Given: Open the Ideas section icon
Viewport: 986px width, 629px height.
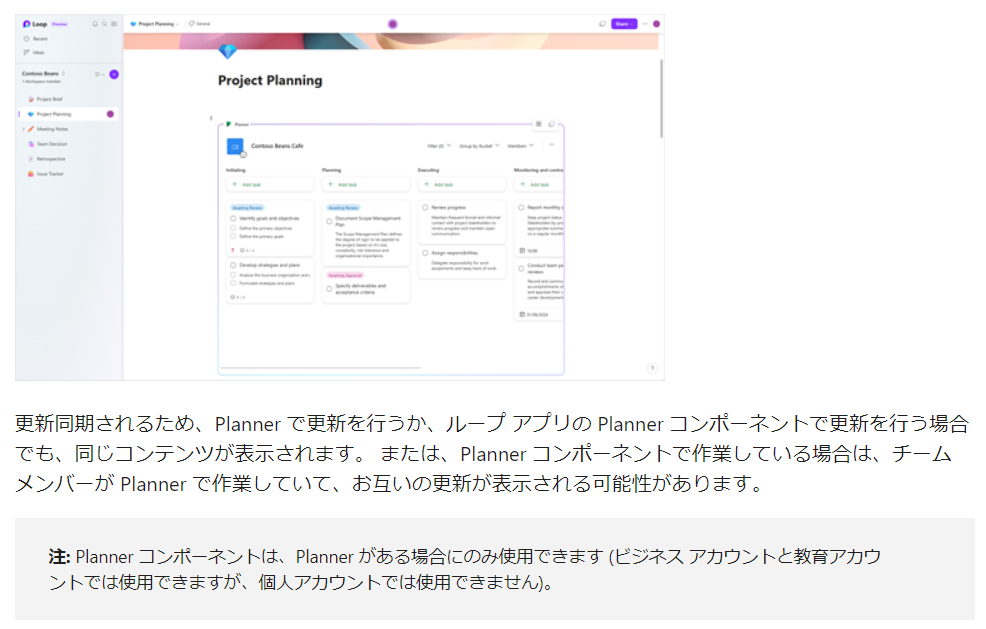Looking at the screenshot, I should click(27, 52).
